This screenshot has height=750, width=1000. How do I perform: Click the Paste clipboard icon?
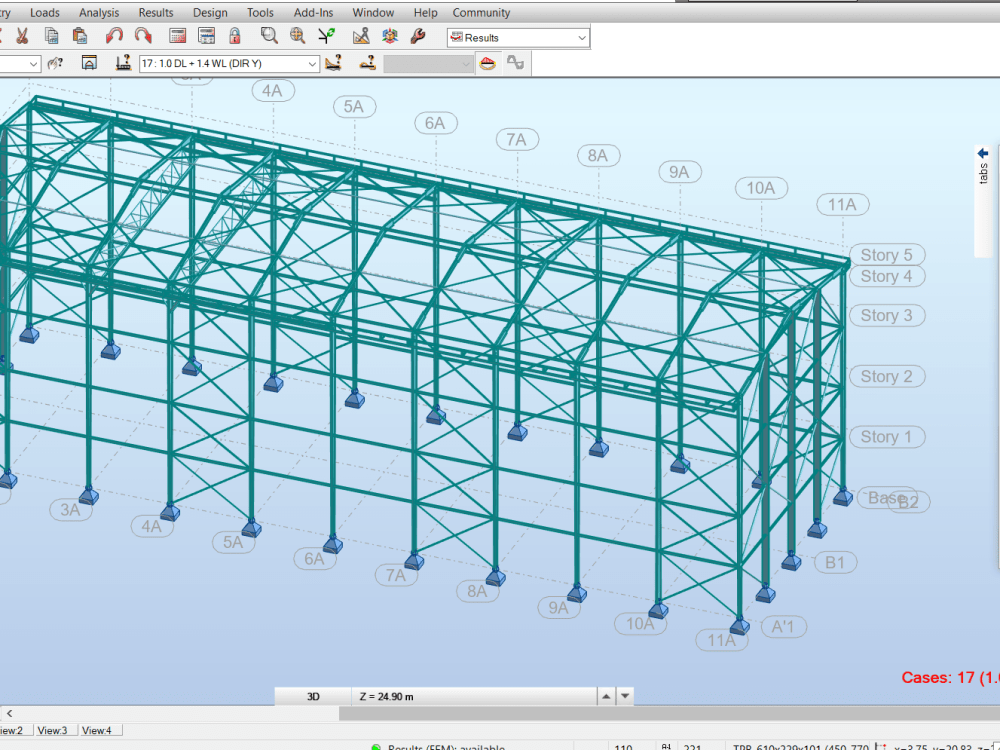80,36
